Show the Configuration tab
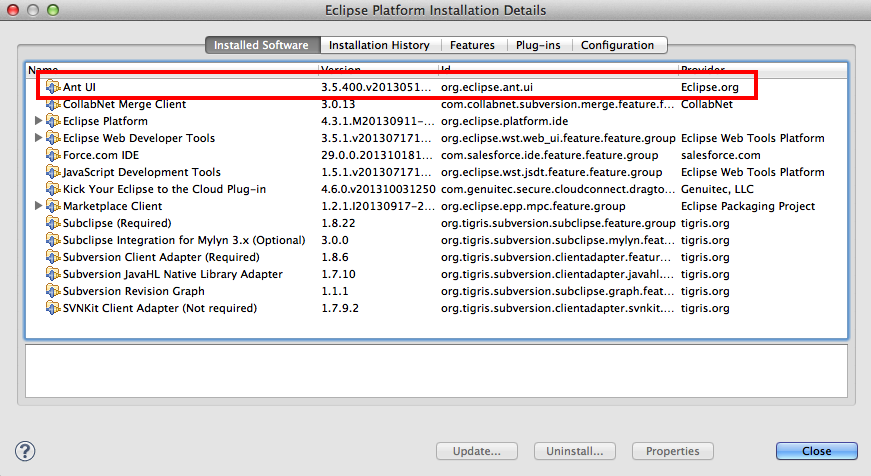 [x=618, y=45]
